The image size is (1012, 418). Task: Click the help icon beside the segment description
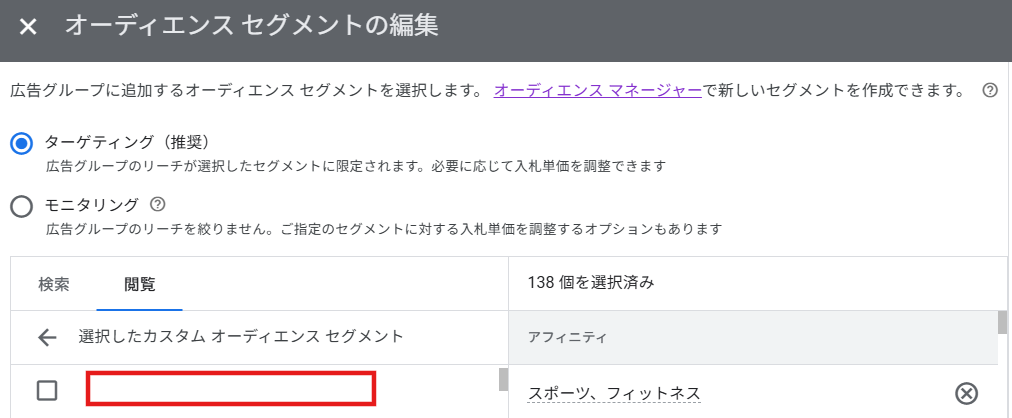(990, 90)
